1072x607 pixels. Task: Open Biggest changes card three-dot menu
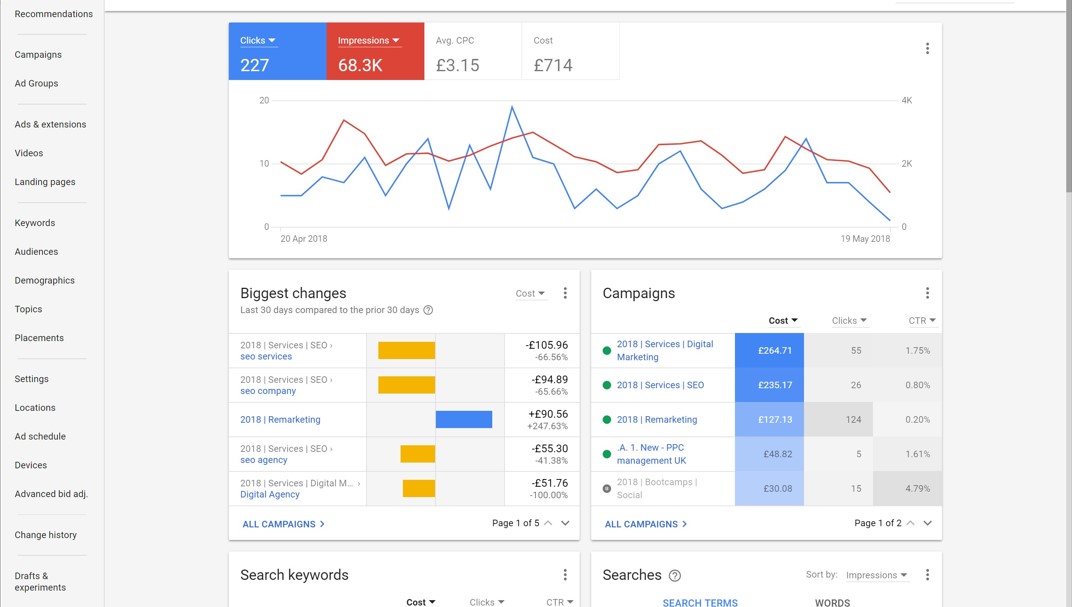pos(565,293)
